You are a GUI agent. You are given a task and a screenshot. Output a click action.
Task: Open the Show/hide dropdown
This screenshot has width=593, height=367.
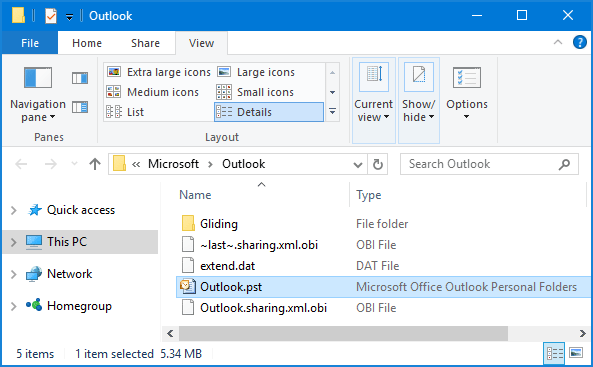coord(419,100)
